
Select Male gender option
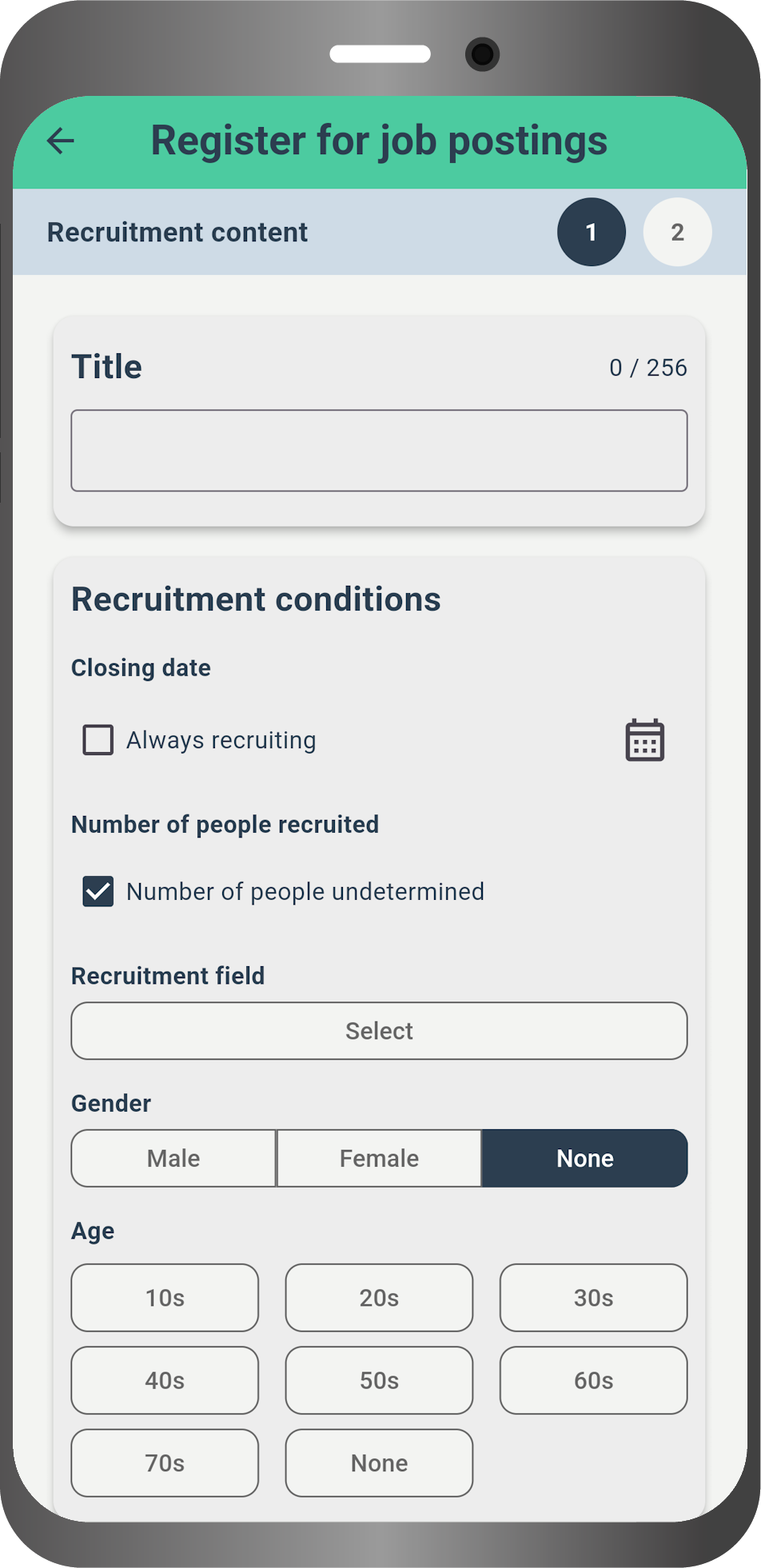pos(173,1158)
